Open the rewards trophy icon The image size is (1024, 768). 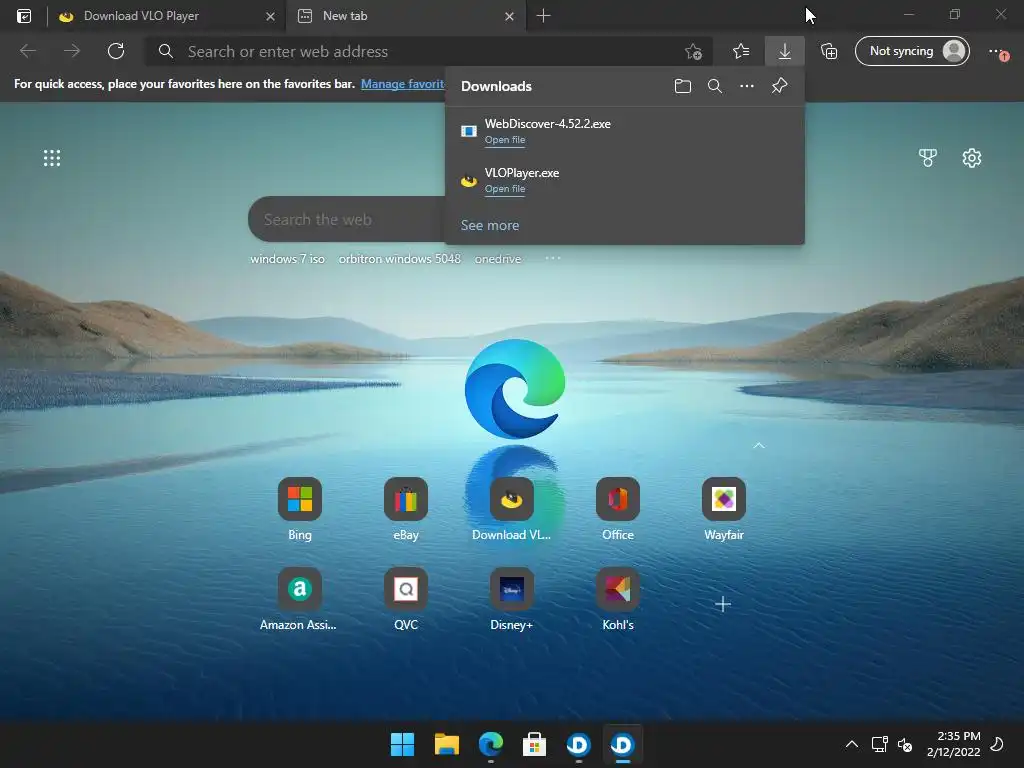[927, 158]
